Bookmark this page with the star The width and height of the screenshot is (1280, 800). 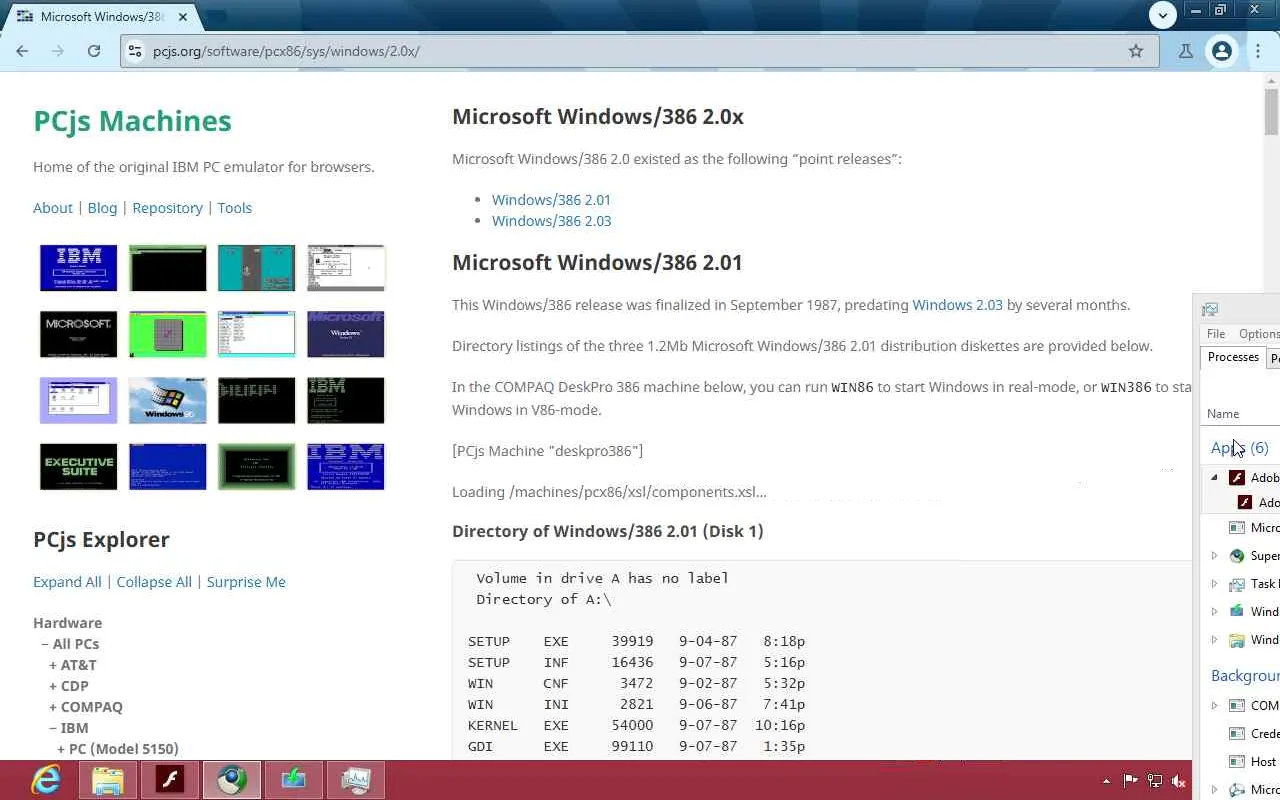1136,51
